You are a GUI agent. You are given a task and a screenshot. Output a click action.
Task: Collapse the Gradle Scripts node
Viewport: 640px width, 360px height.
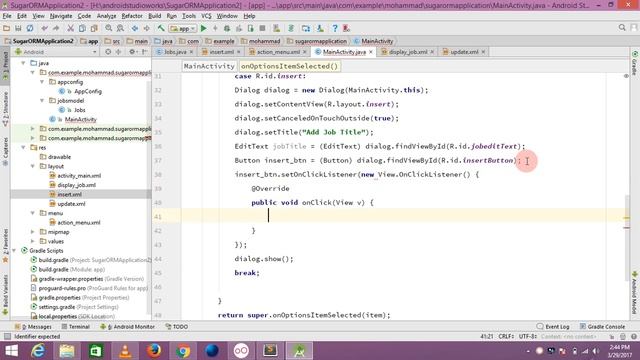(15, 251)
